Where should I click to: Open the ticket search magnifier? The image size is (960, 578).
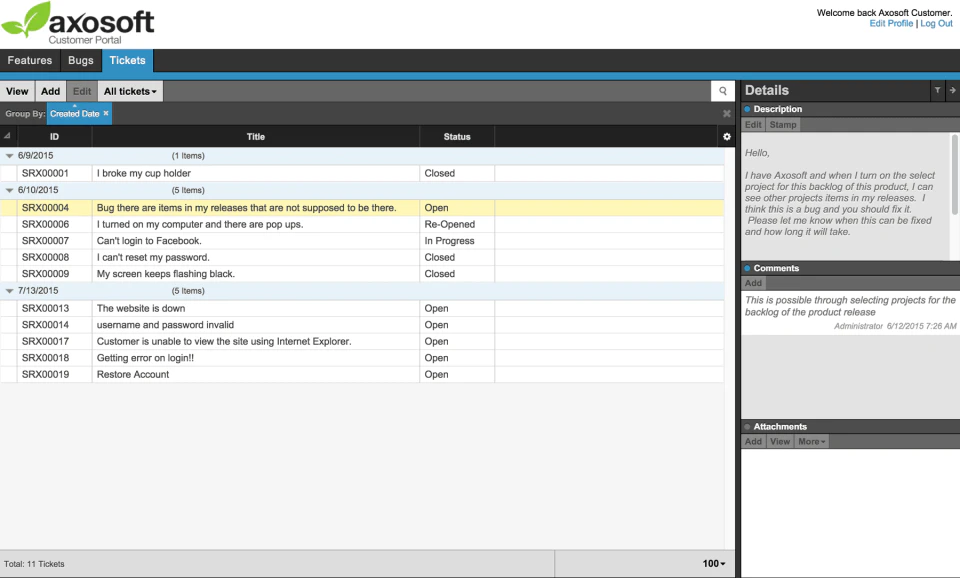[x=723, y=90]
